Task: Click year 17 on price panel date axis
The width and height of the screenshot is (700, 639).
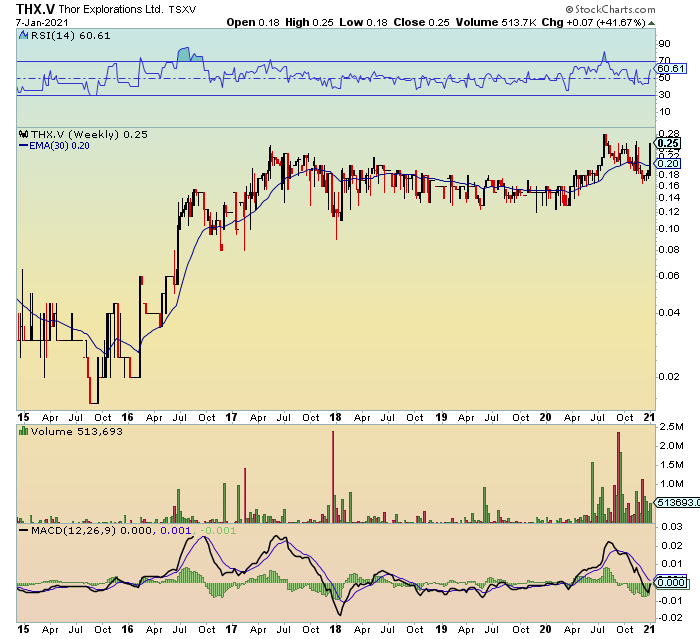Action: tap(231, 417)
